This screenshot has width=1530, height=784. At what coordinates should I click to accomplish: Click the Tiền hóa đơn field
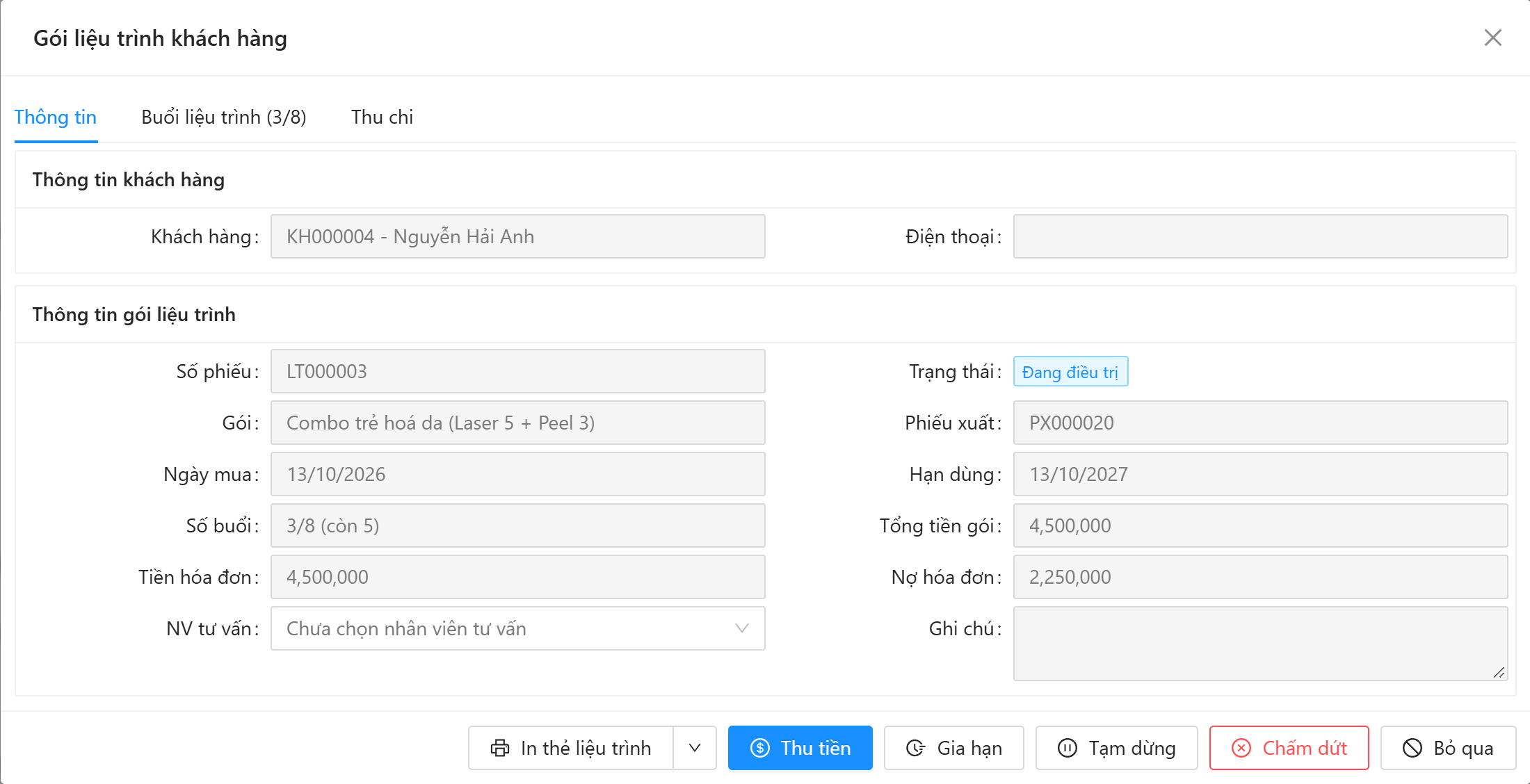[518, 577]
